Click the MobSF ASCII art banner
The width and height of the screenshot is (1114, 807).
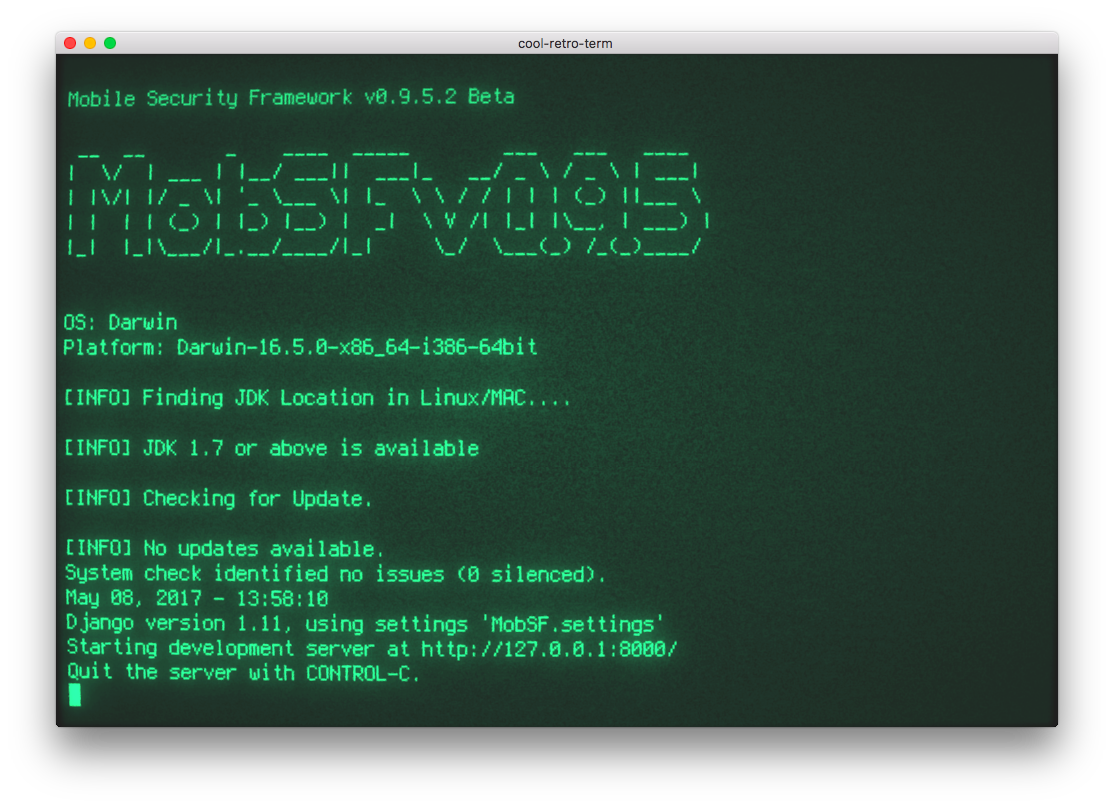[x=389, y=203]
